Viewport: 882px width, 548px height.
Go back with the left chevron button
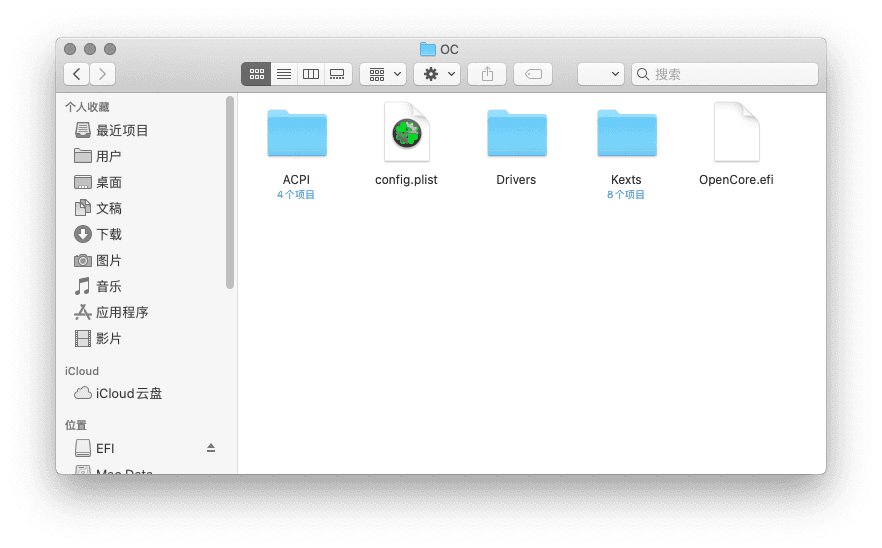76,74
